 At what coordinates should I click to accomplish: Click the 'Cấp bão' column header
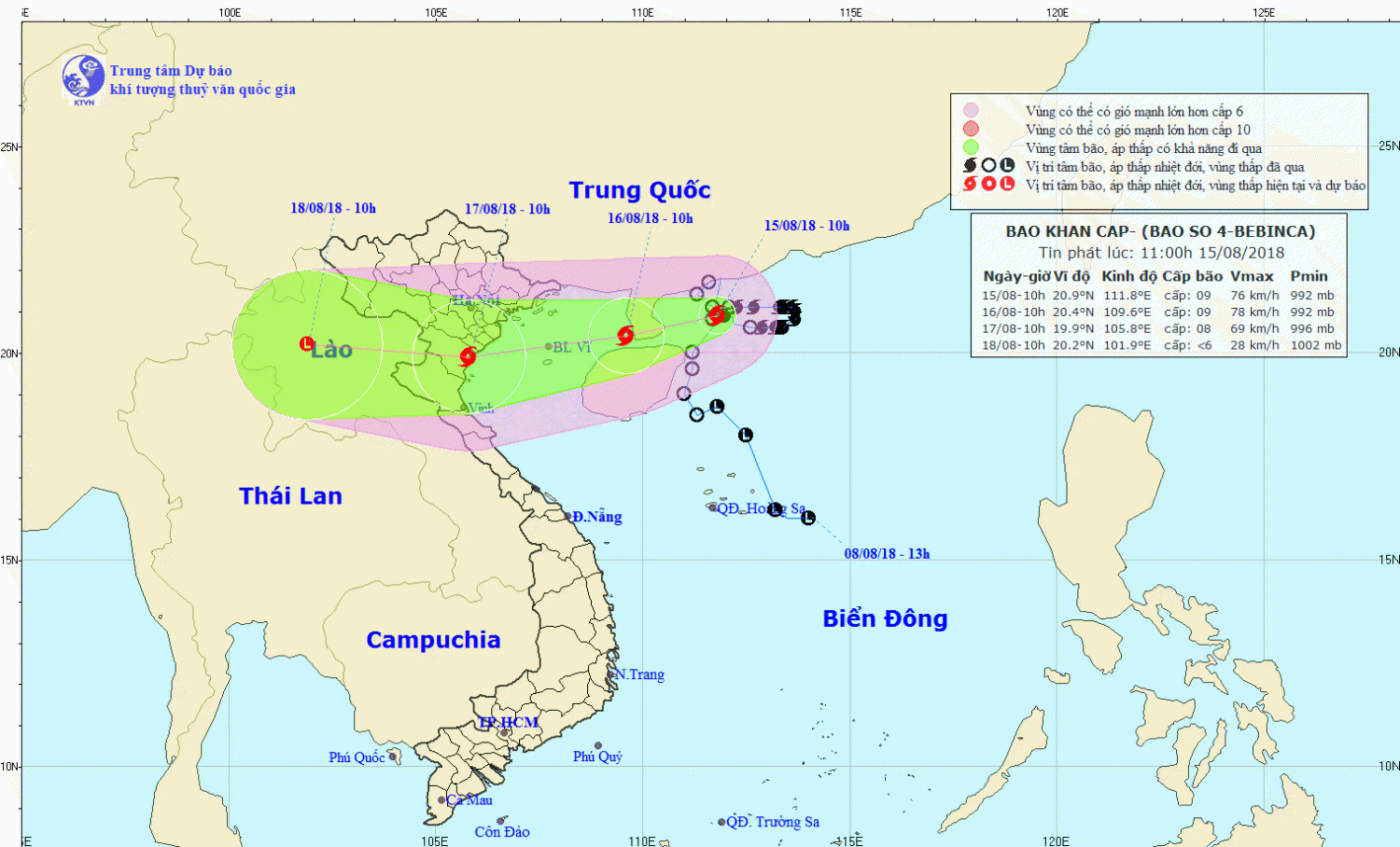pyautogui.click(x=1192, y=276)
